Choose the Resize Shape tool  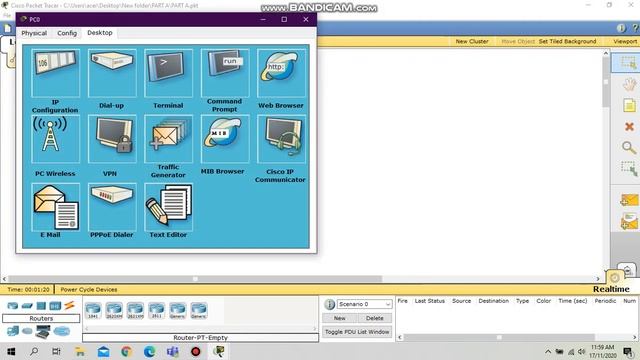point(629,168)
